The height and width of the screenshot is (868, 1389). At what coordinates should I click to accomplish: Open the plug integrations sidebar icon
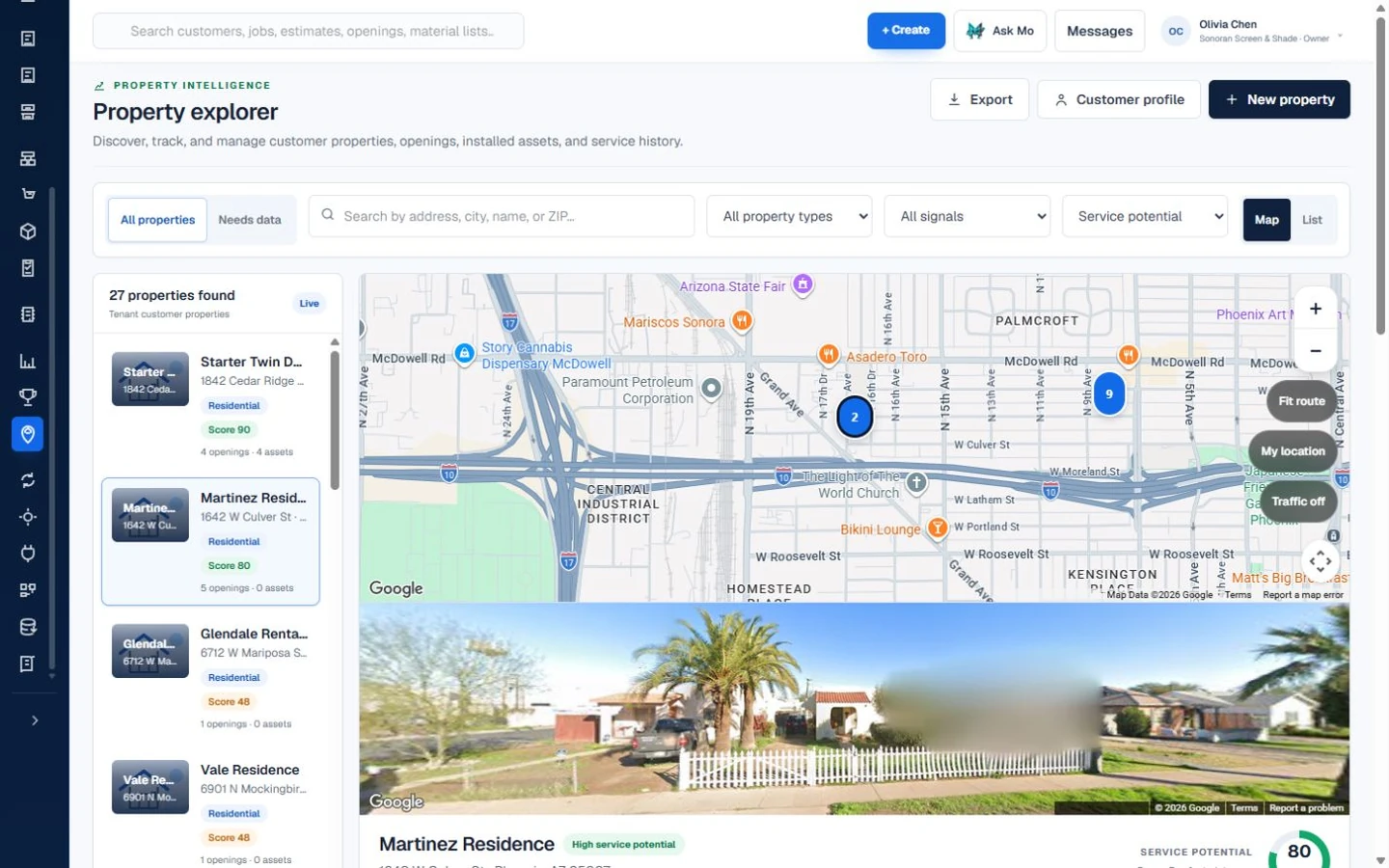[28, 554]
